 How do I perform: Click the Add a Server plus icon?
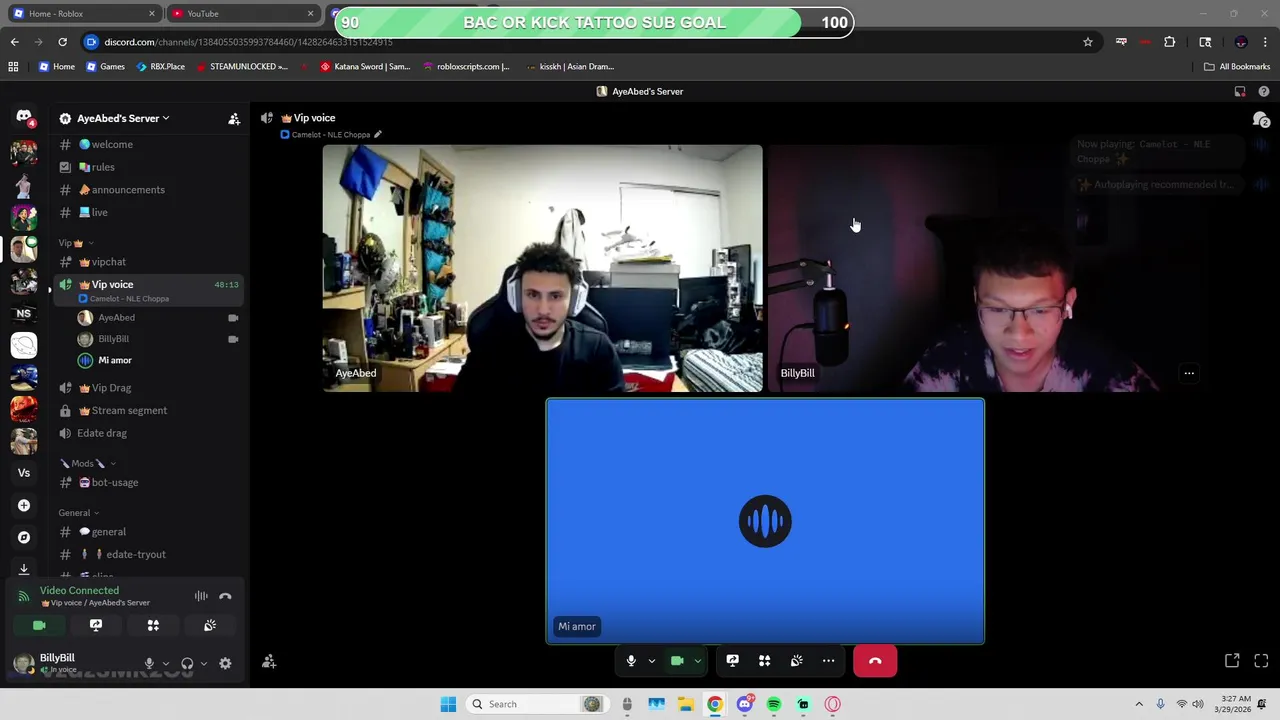[24, 505]
